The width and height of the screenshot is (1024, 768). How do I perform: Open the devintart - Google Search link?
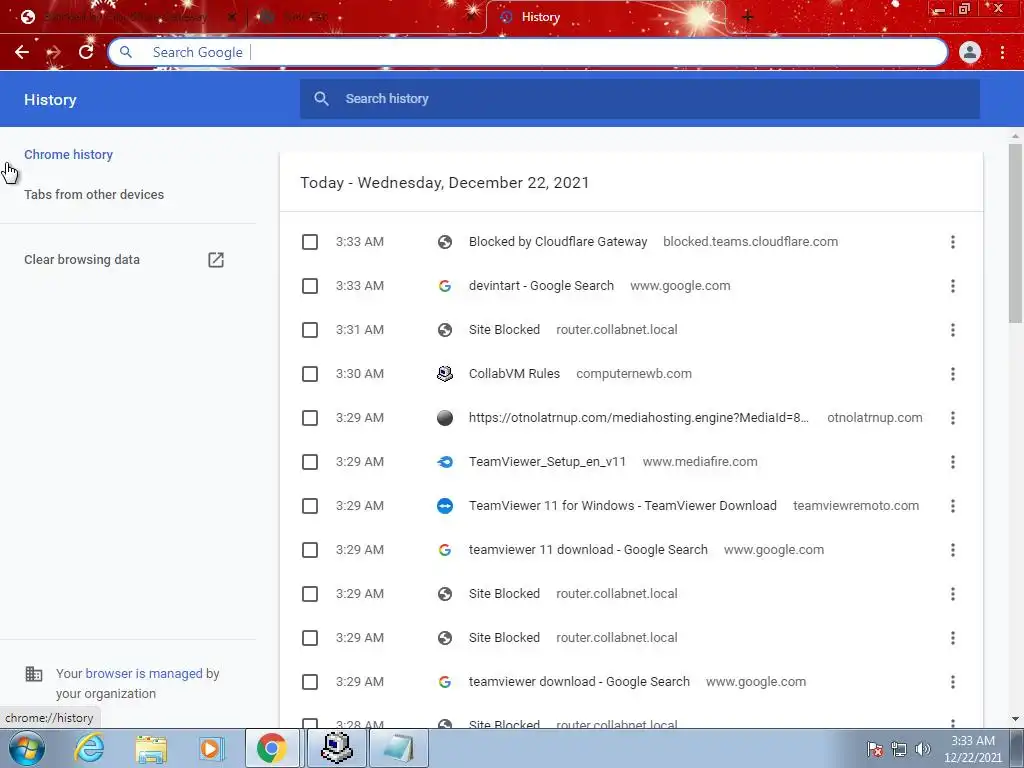pos(541,286)
